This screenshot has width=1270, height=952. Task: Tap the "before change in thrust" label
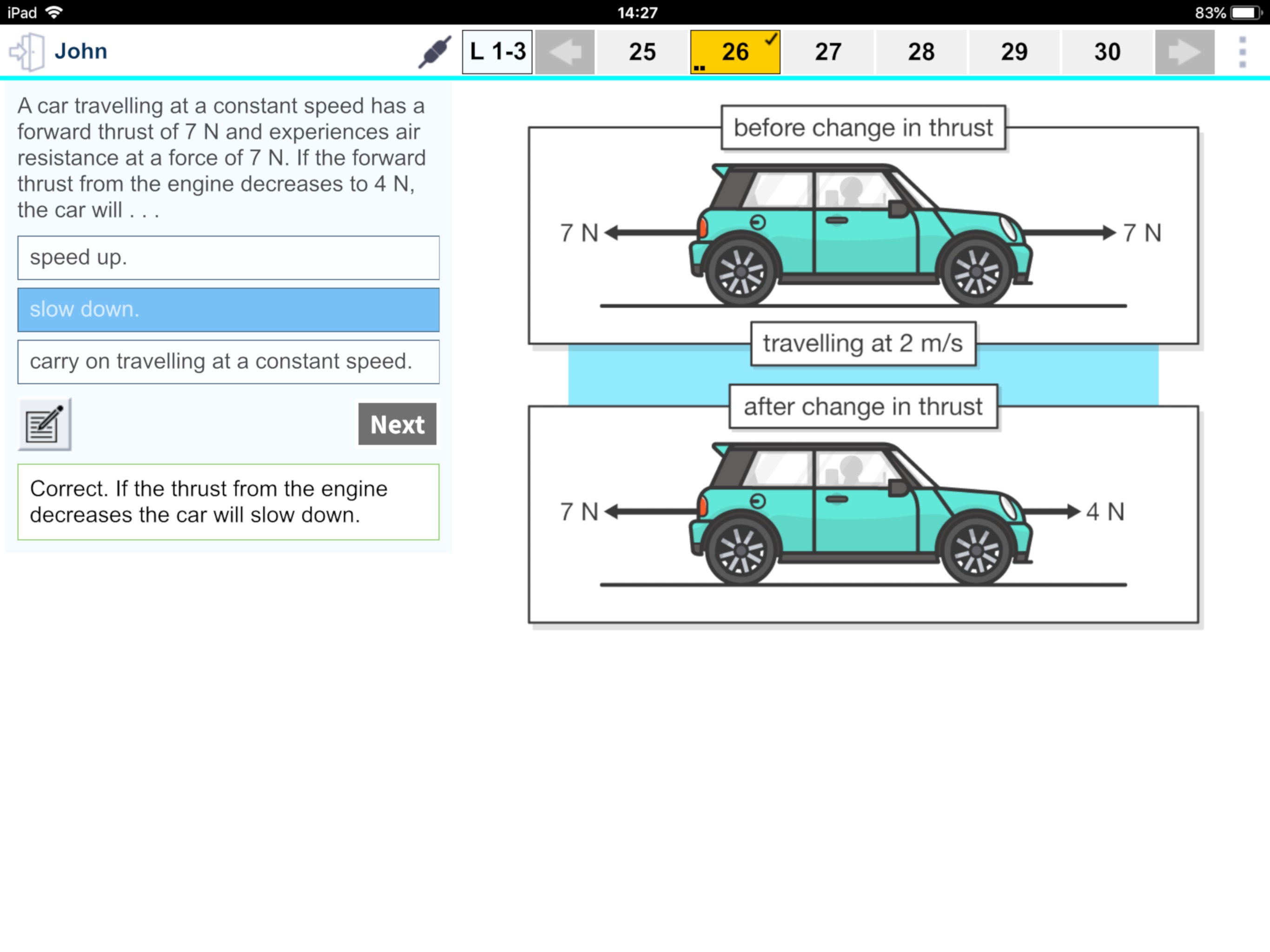click(863, 127)
